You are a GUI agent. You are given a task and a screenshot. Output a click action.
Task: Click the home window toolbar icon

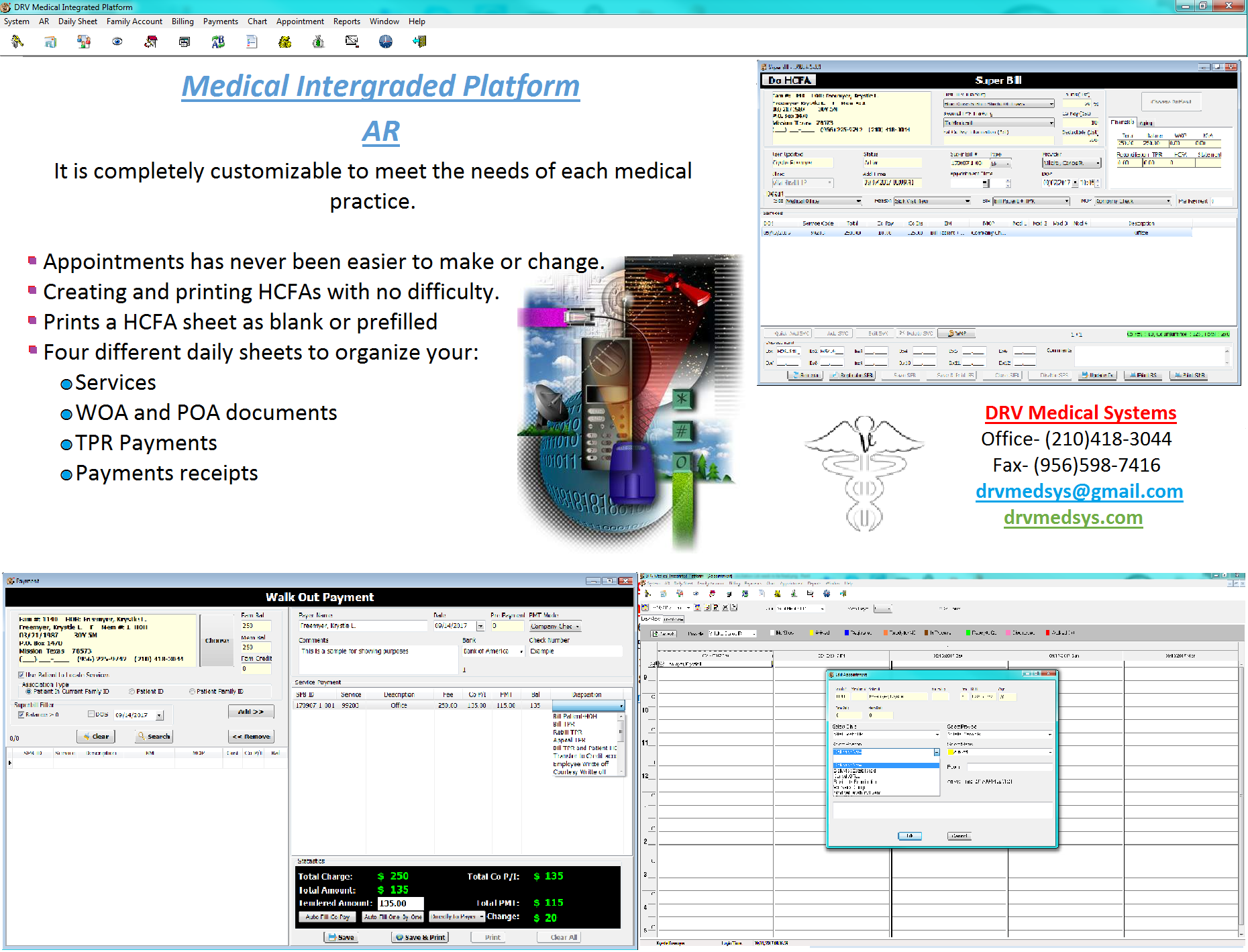pos(50,42)
